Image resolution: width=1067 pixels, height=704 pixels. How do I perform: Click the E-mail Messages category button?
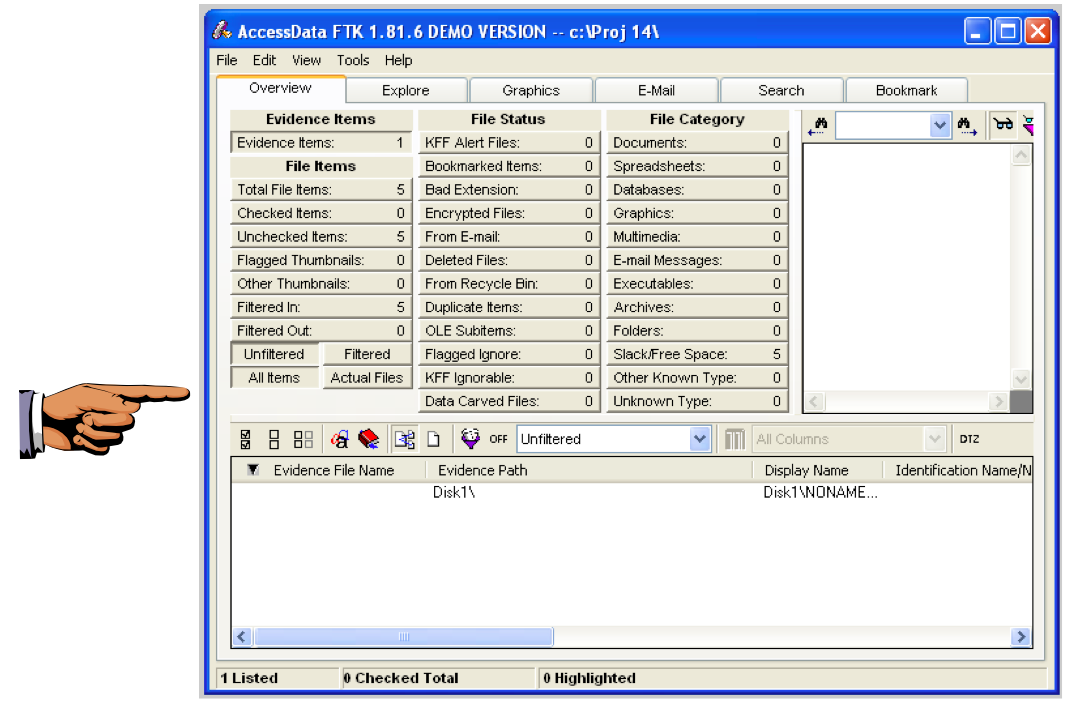[x=697, y=261]
